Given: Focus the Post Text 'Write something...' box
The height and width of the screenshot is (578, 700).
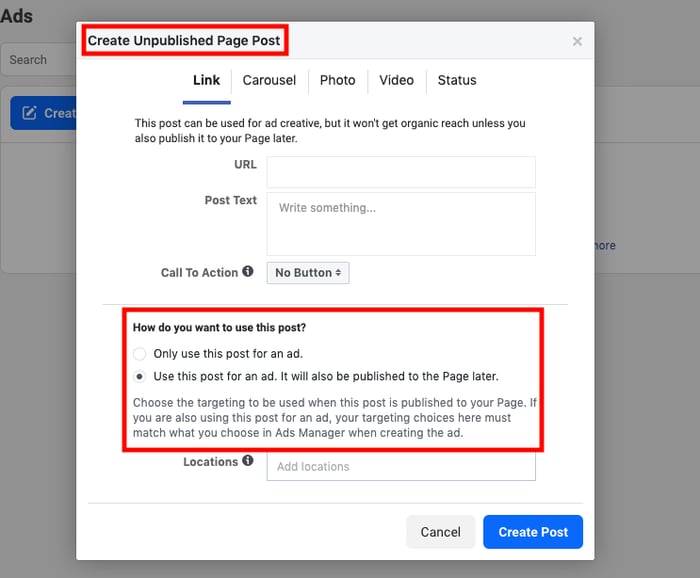Looking at the screenshot, I should (400, 223).
